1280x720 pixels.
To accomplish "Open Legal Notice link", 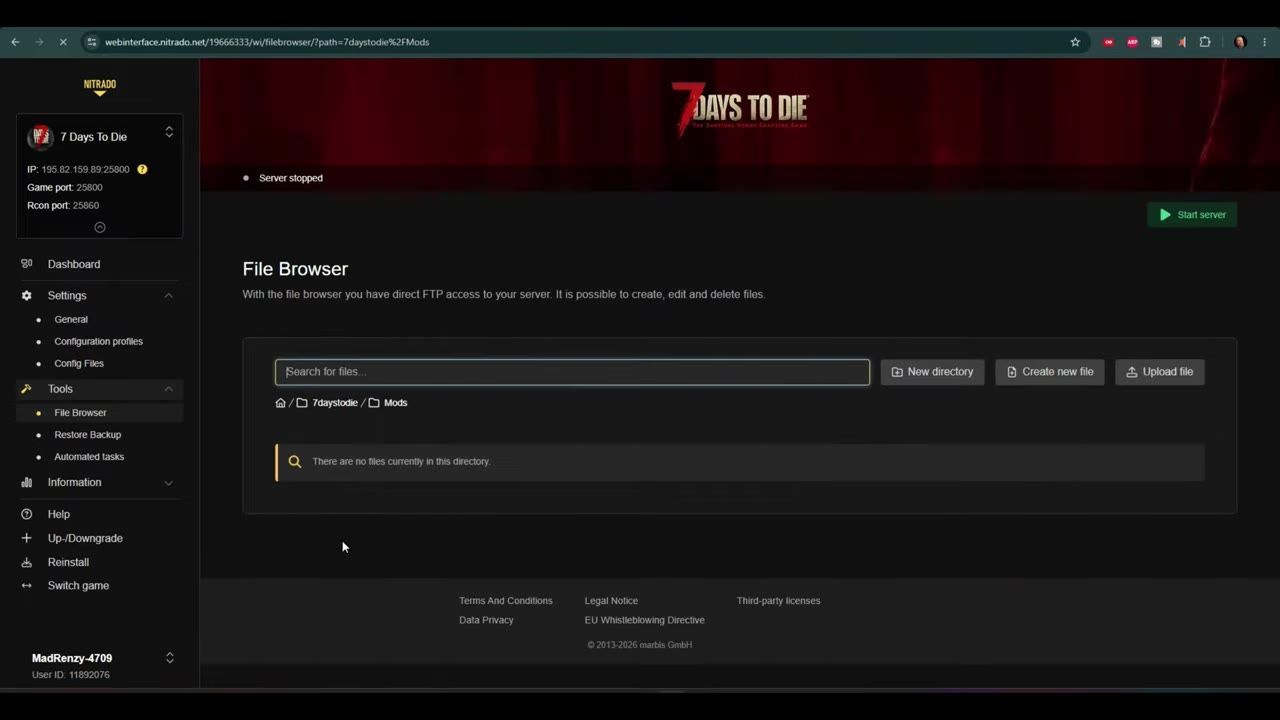I will click(611, 601).
